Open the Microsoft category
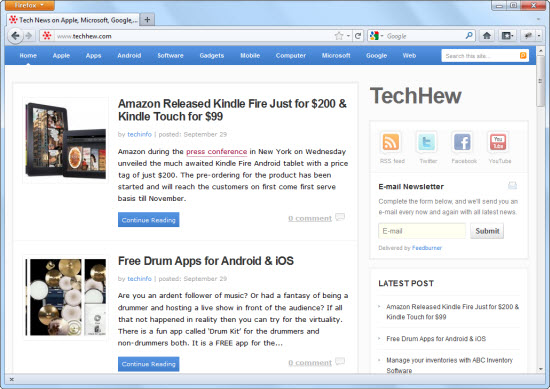The image size is (550, 389). point(336,55)
